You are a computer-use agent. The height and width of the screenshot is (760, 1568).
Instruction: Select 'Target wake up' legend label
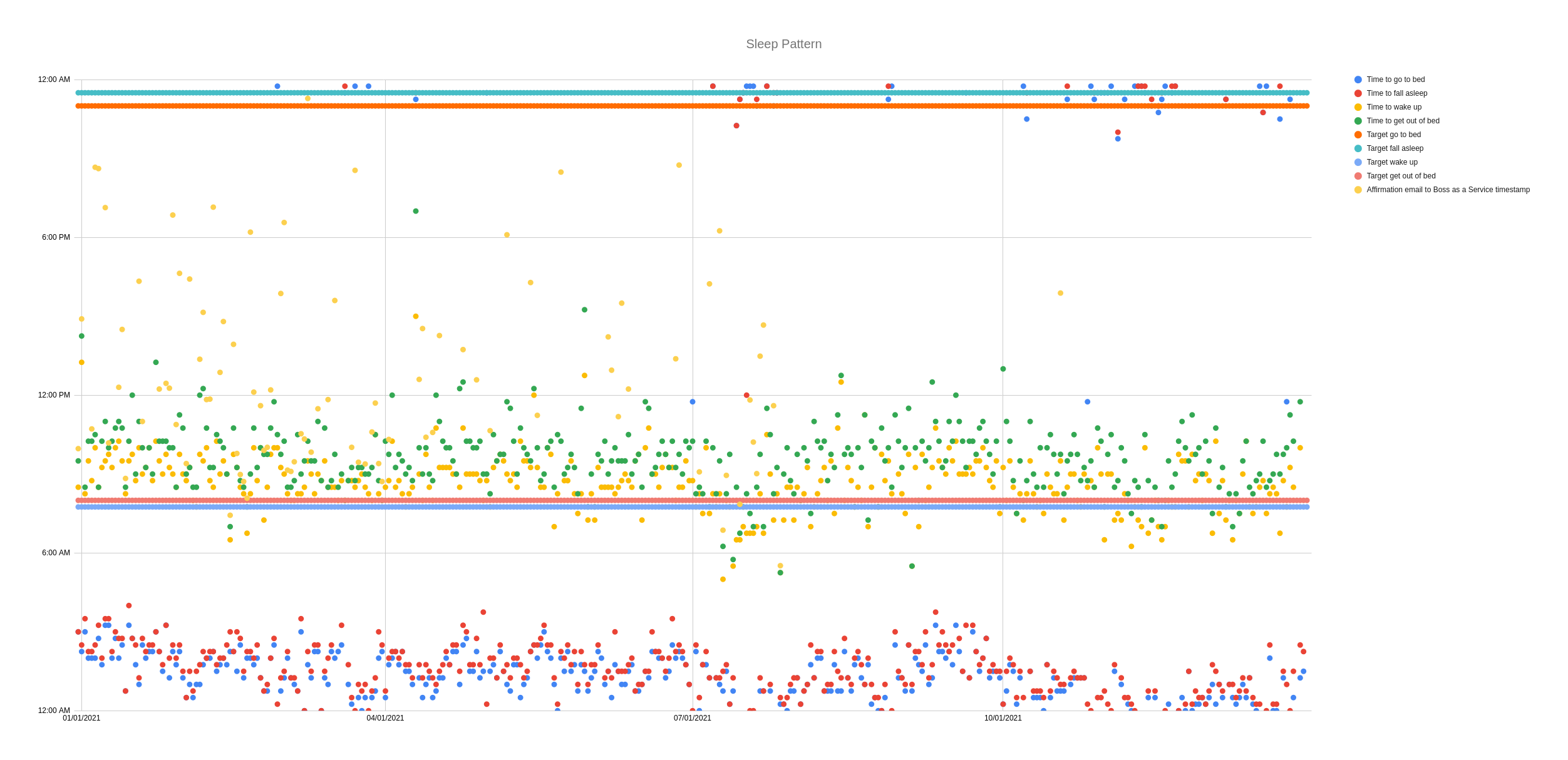coord(1392,162)
